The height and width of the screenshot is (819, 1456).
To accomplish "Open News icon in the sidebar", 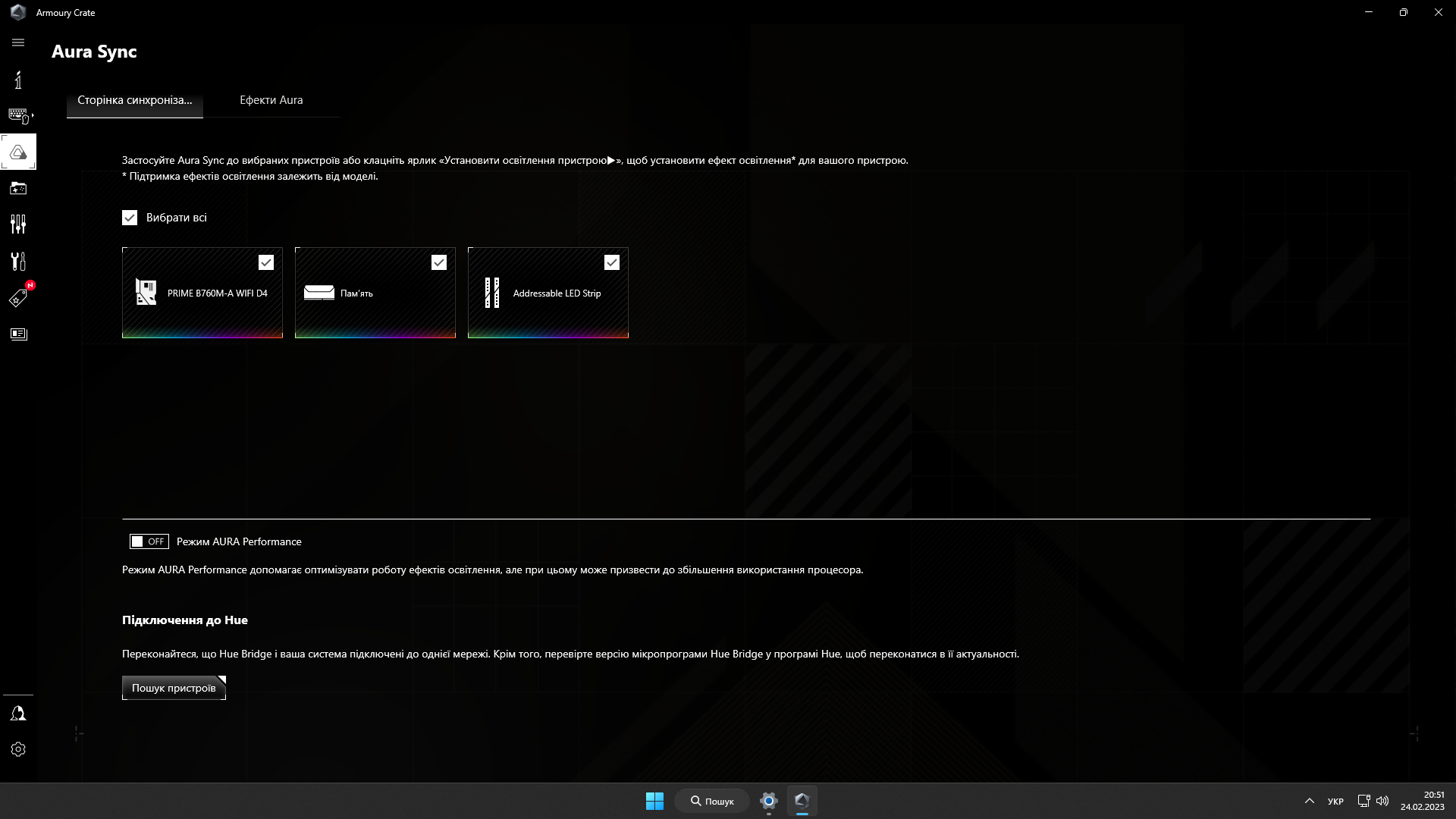I will coord(18,334).
